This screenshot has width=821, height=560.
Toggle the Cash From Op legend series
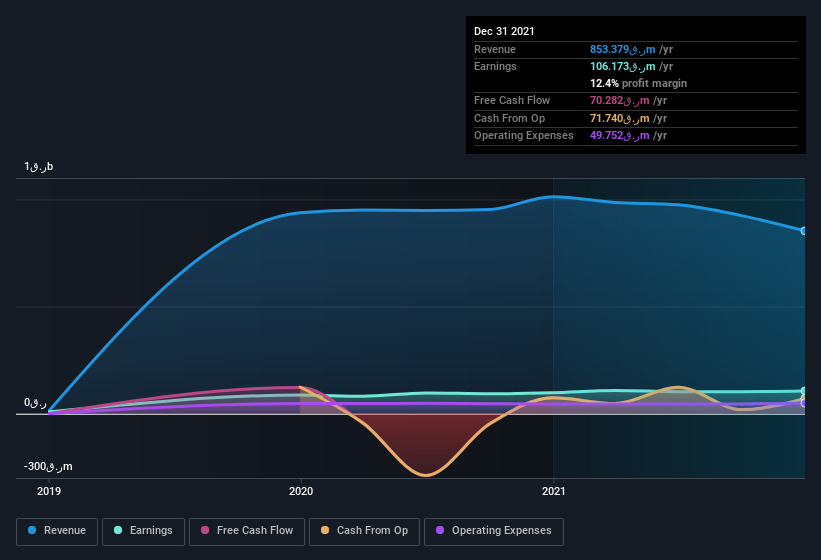(364, 531)
